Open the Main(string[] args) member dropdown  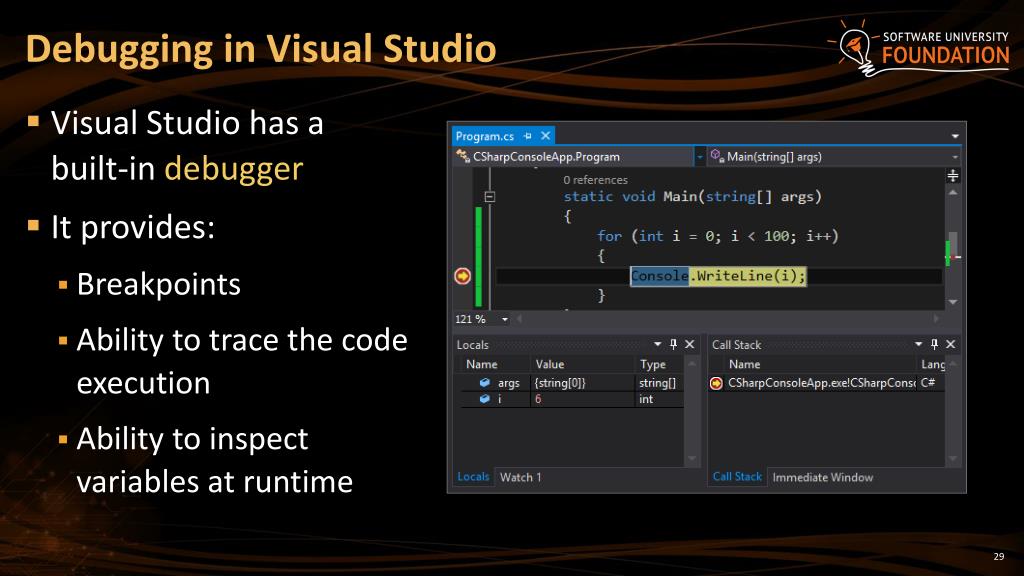(954, 157)
